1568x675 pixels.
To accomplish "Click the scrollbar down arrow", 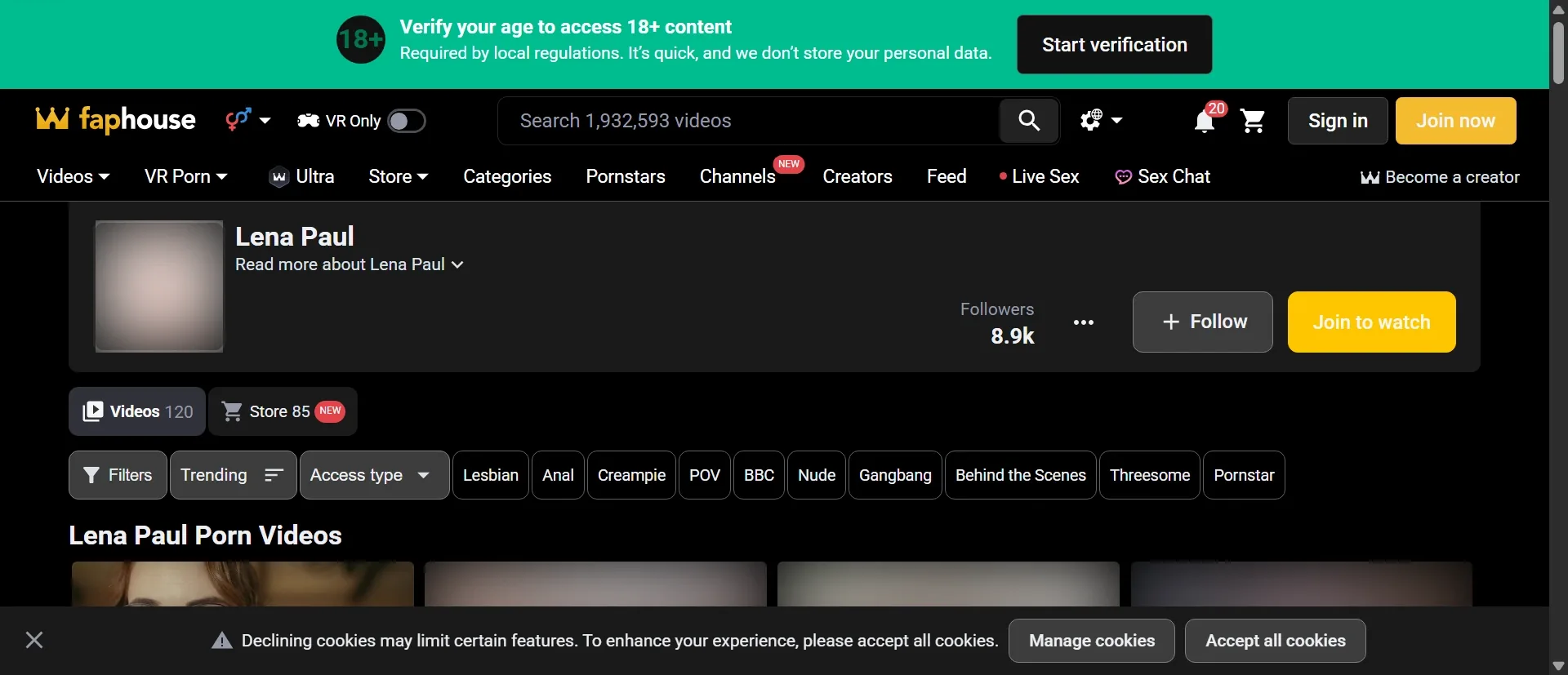I will [1558, 666].
